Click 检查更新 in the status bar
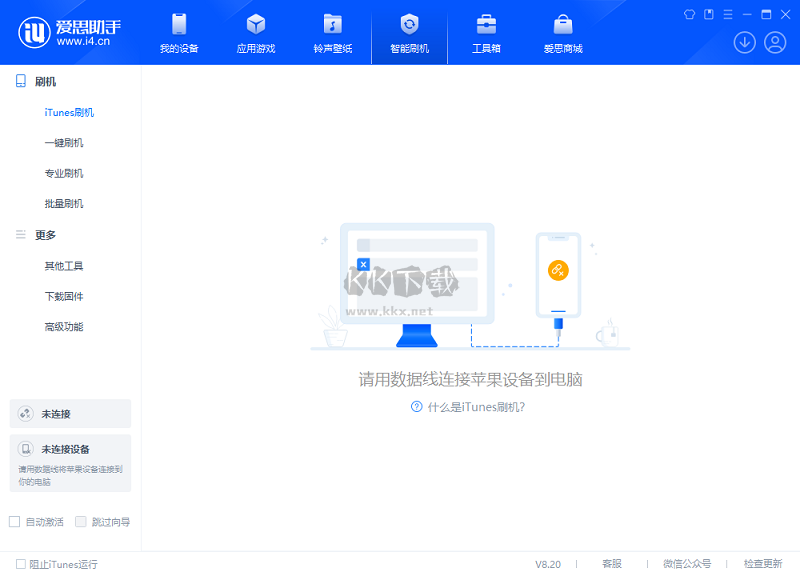Viewport: 800px width, 576px height. [763, 564]
